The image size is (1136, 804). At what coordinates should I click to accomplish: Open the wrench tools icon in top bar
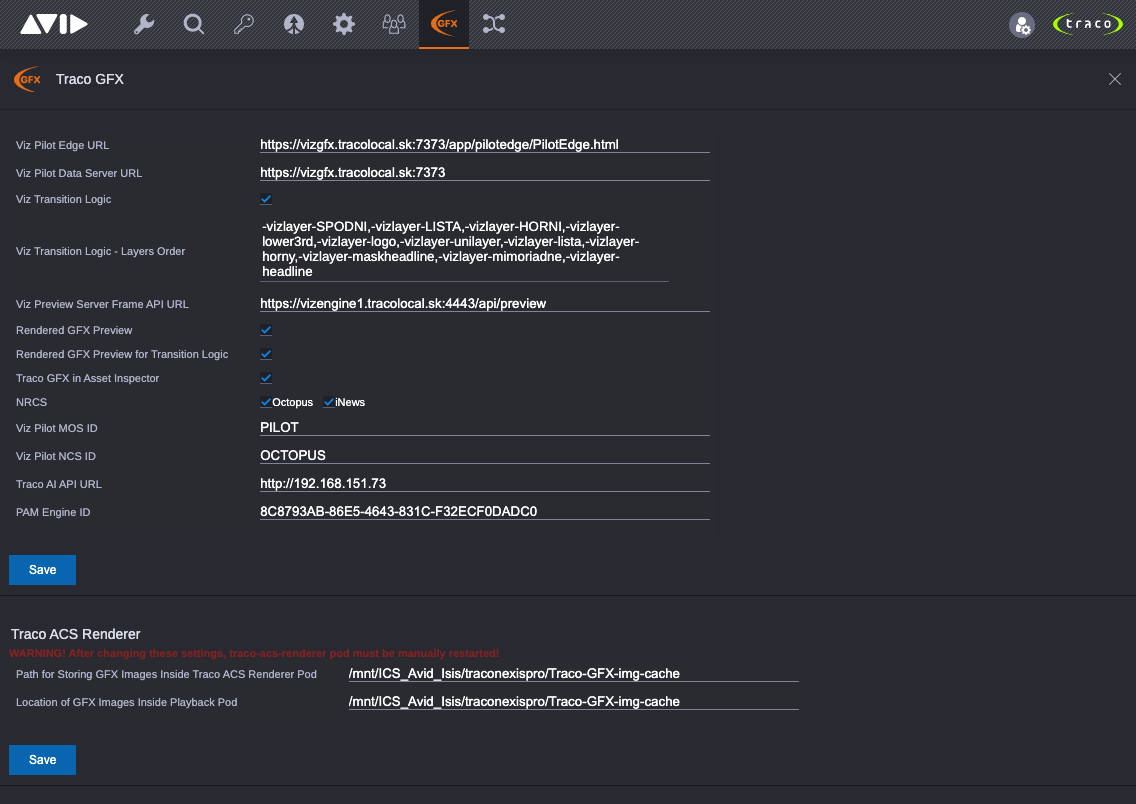coord(144,24)
